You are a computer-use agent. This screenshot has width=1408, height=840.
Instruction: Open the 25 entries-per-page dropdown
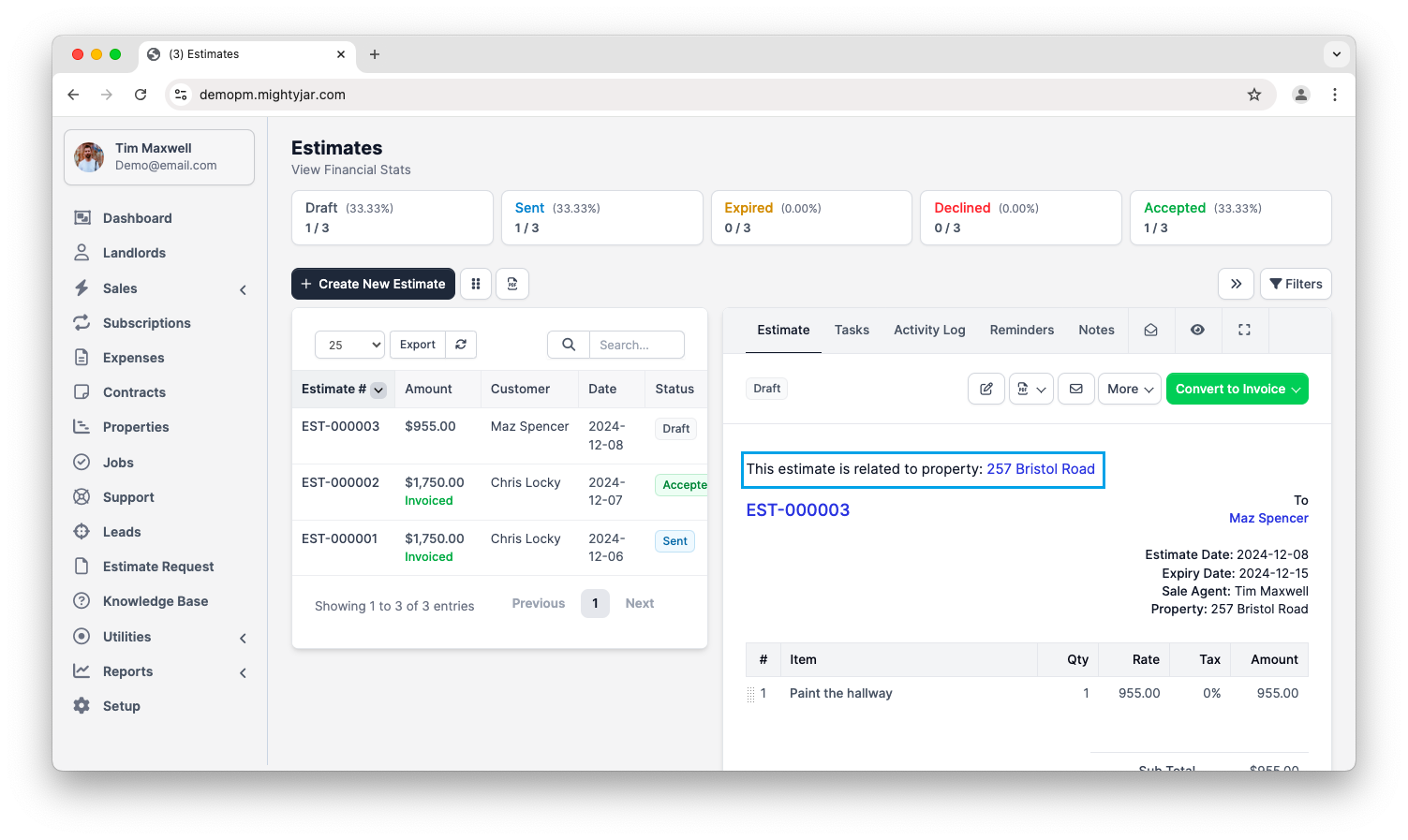[350, 345]
